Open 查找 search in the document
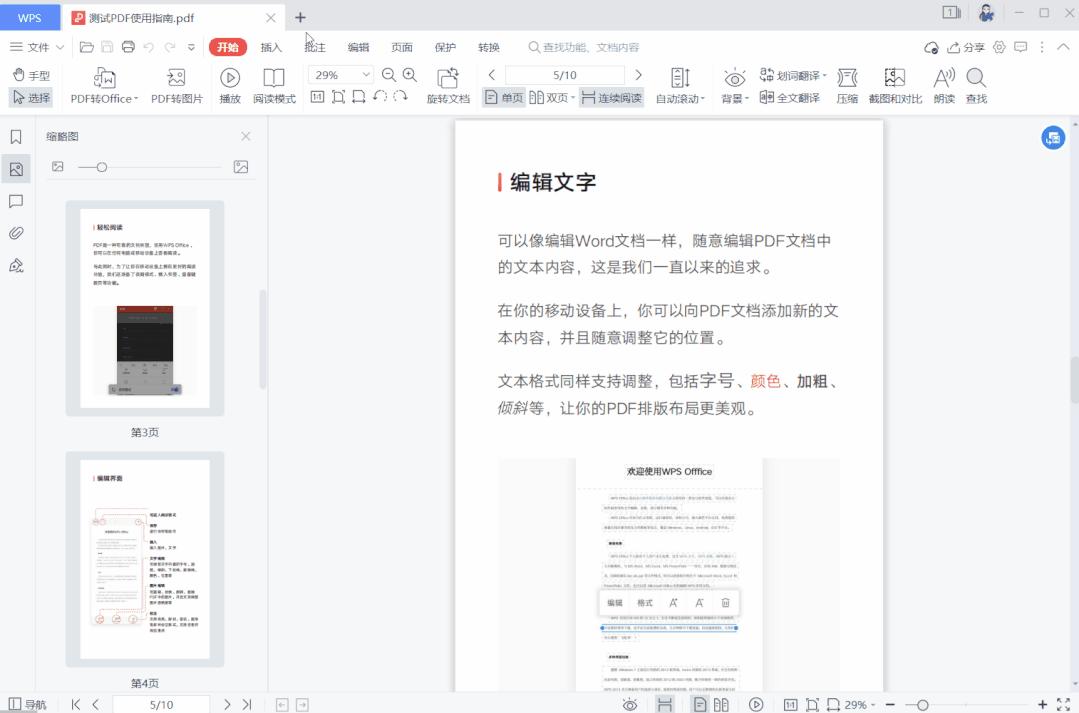 [x=975, y=84]
